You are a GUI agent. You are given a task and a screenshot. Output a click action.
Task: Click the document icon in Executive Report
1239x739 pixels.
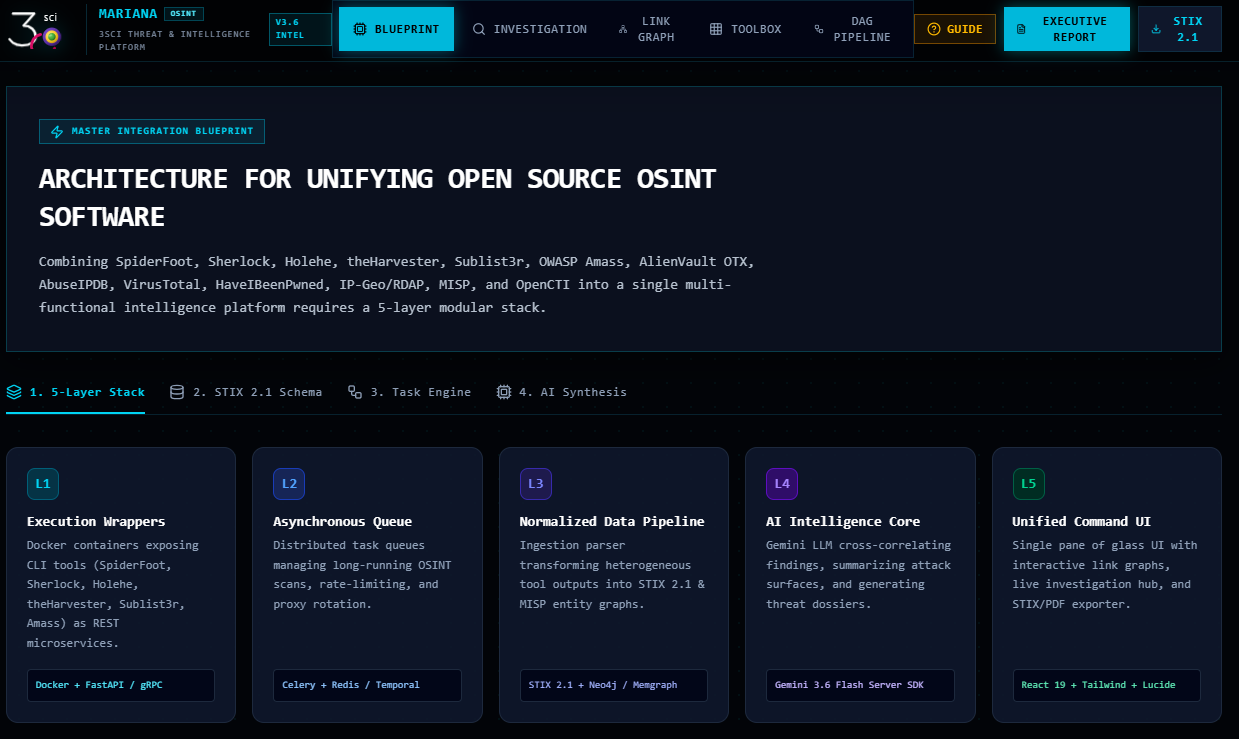coord(1021,29)
